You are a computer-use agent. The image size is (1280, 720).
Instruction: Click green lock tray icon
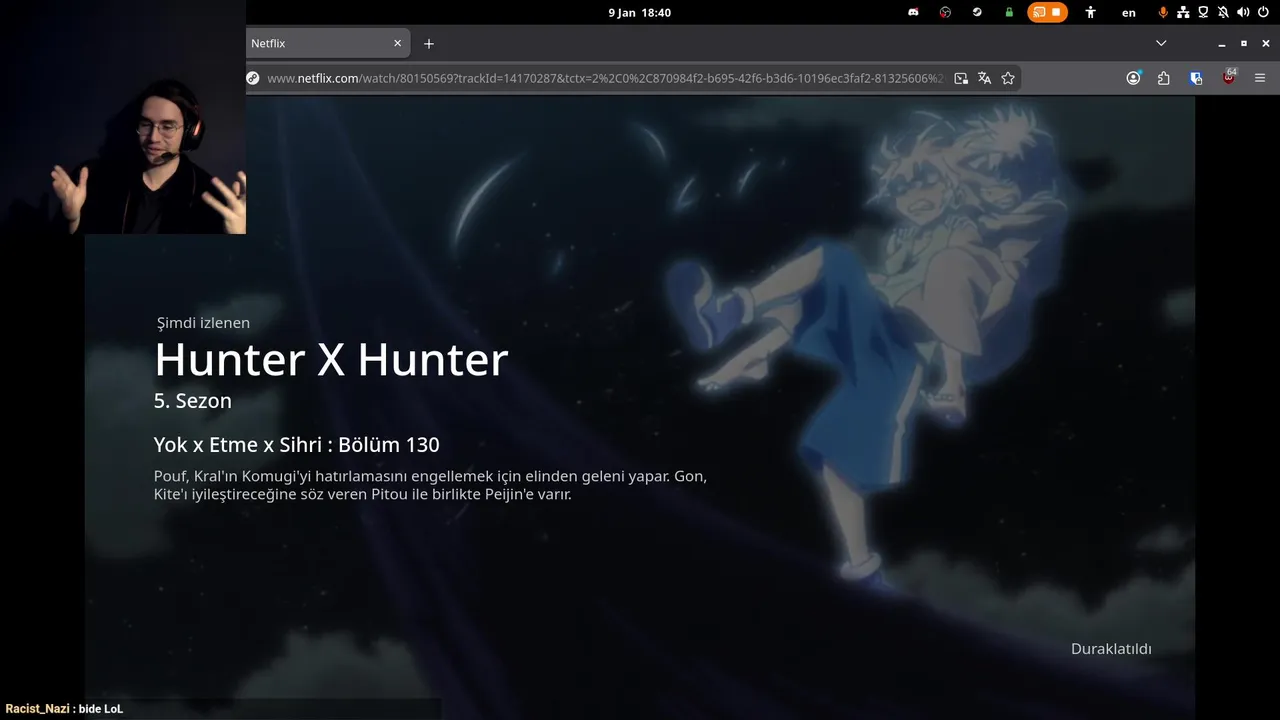(x=1009, y=12)
